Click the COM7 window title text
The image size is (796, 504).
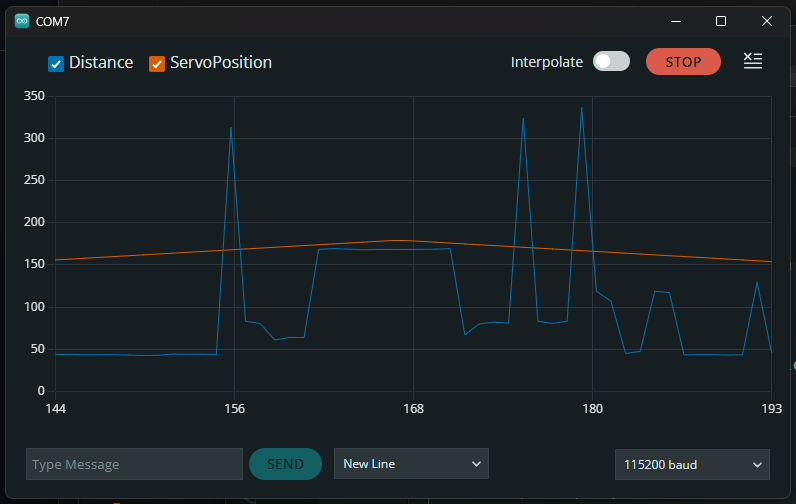pyautogui.click(x=52, y=22)
